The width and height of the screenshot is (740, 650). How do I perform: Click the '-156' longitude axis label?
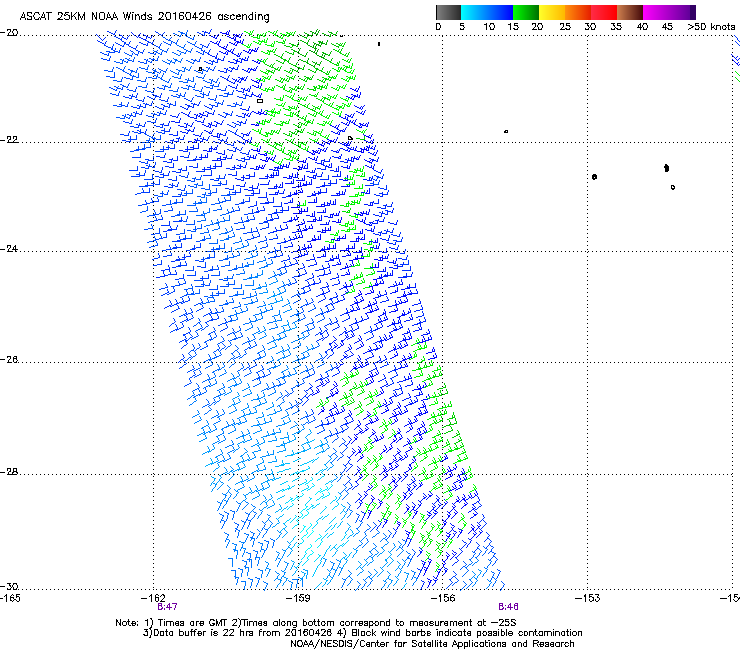point(443,598)
